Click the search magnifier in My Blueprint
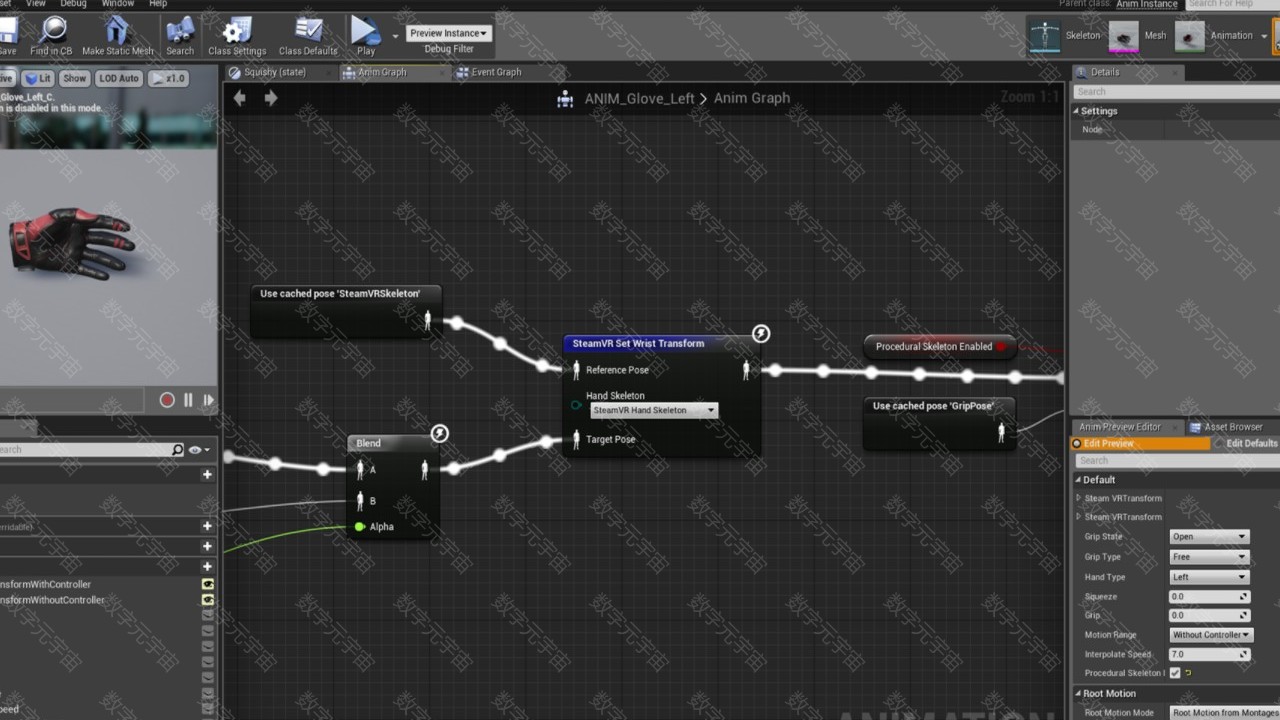The image size is (1280, 720). click(x=178, y=450)
